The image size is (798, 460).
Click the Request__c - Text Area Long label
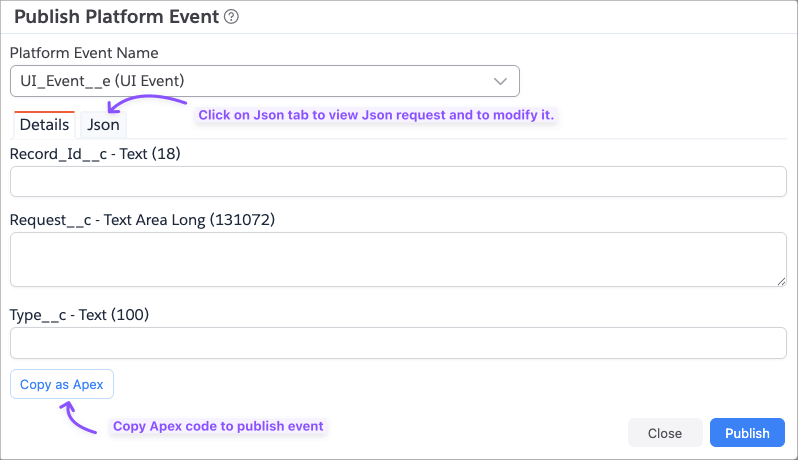pyautogui.click(x=142, y=219)
